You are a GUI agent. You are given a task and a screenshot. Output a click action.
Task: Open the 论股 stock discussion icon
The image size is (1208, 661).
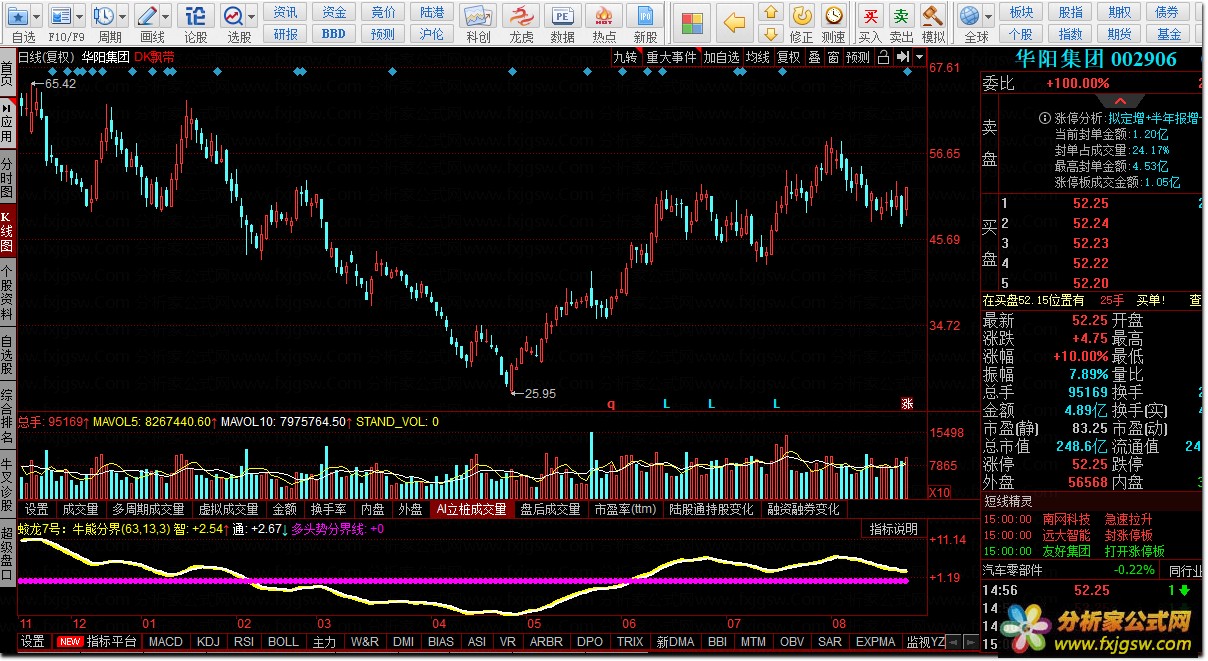(x=196, y=16)
